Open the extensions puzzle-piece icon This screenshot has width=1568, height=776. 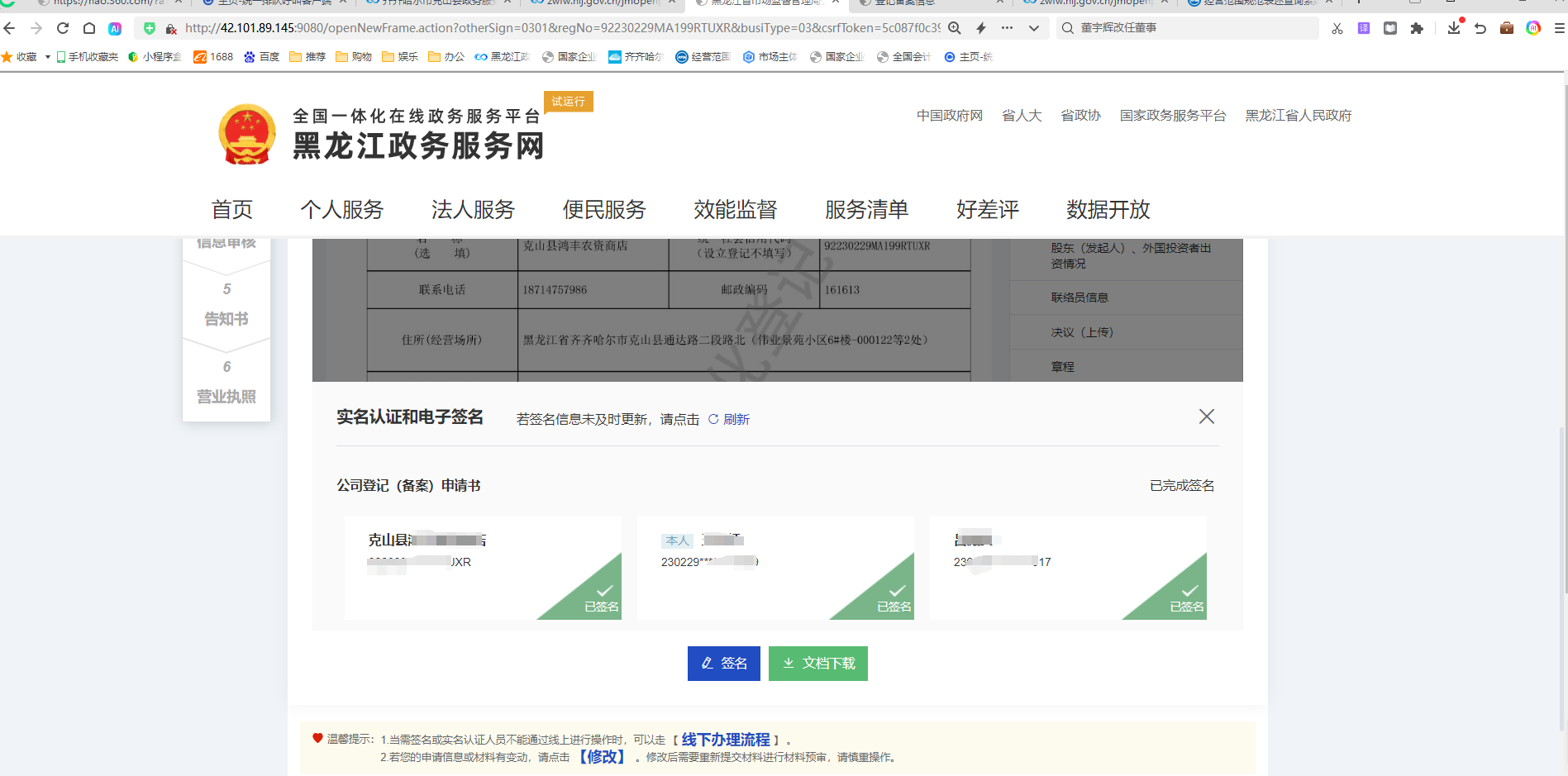tap(1417, 28)
